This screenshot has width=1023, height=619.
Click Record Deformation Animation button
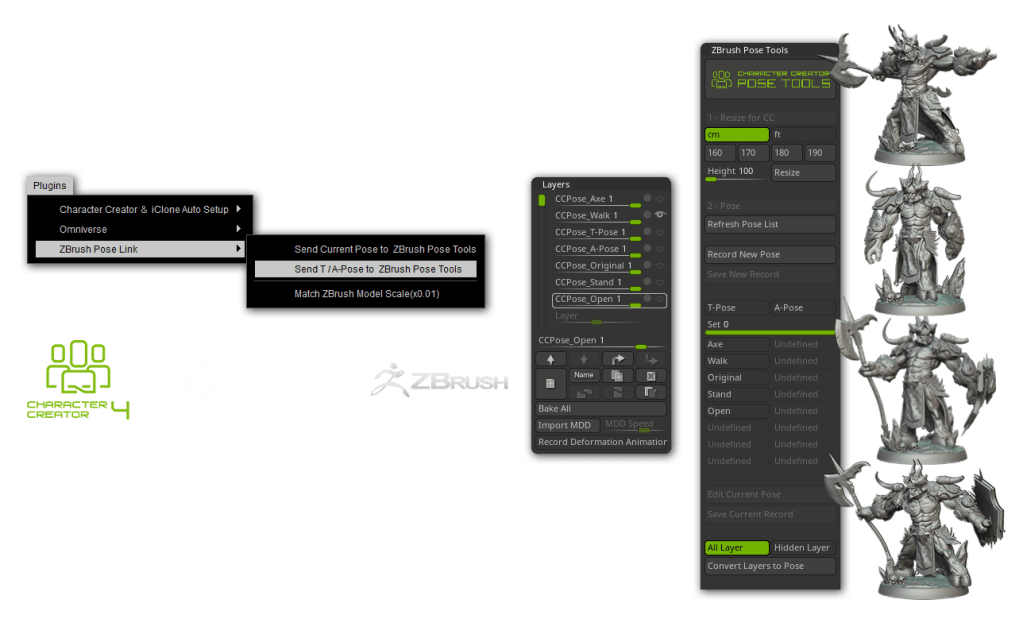tap(601, 442)
